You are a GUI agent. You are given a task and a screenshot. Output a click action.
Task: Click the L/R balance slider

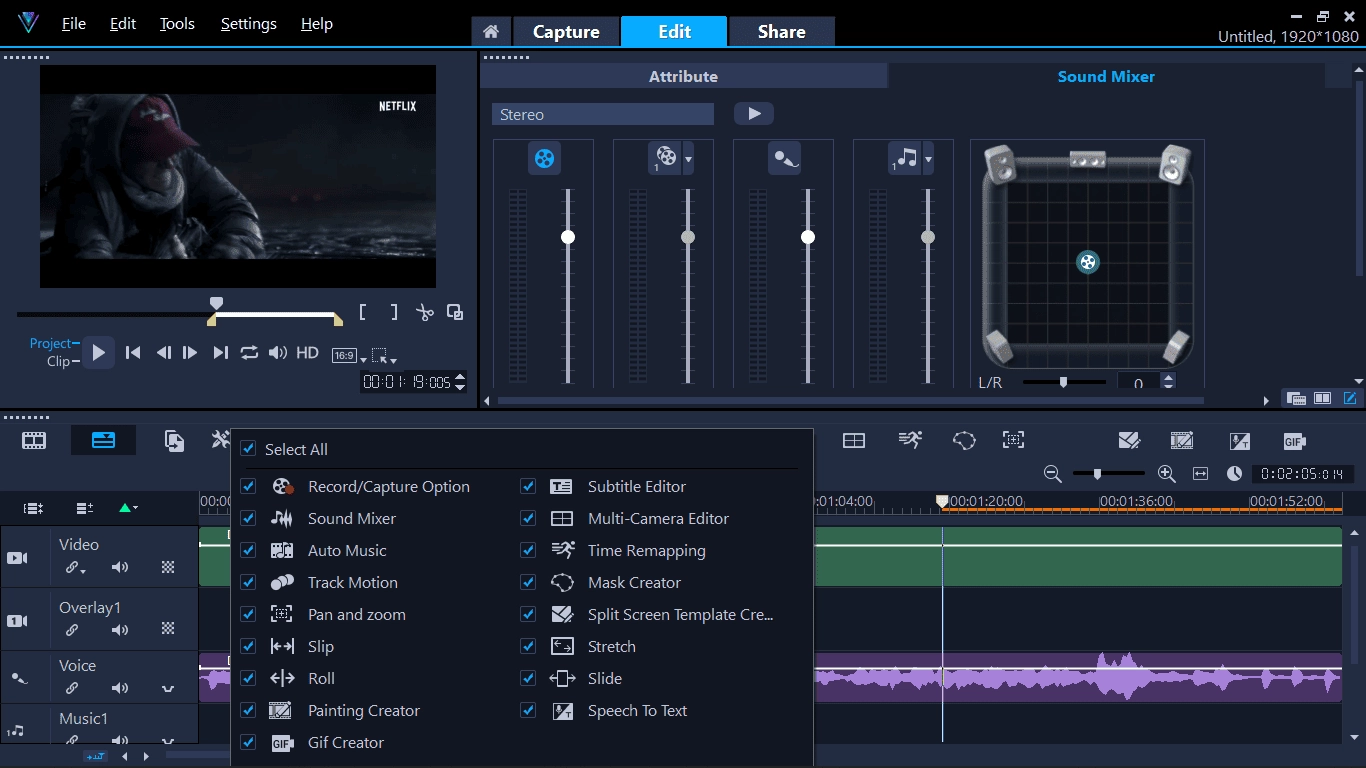click(x=1064, y=381)
